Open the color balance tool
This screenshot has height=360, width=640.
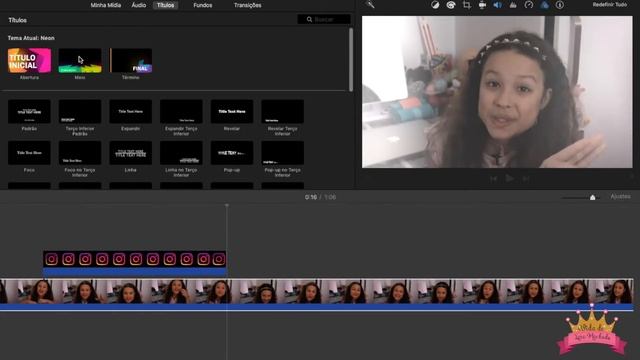tap(435, 5)
